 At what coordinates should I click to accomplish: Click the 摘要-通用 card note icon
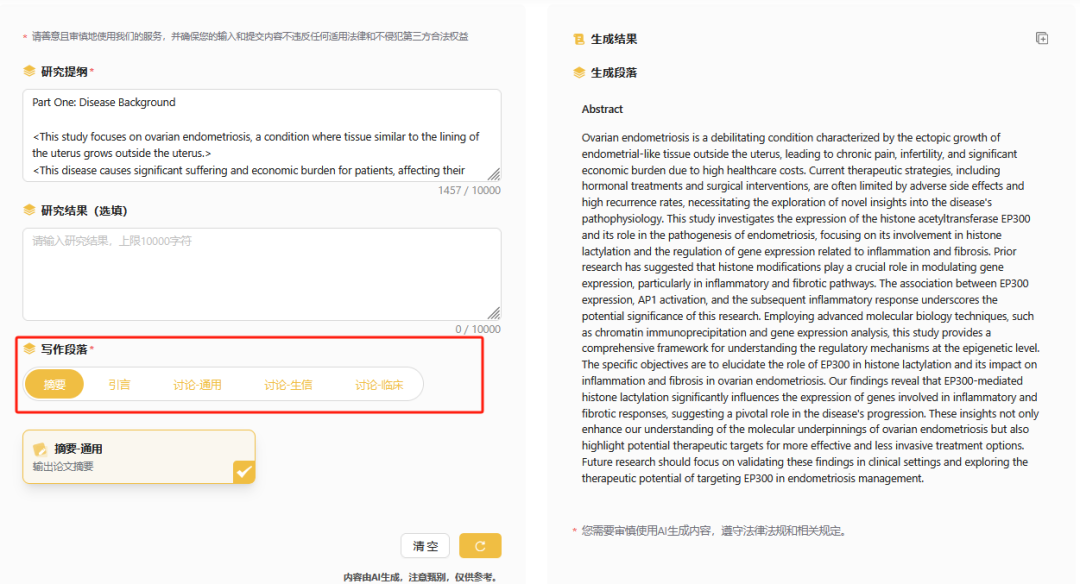[x=40, y=449]
